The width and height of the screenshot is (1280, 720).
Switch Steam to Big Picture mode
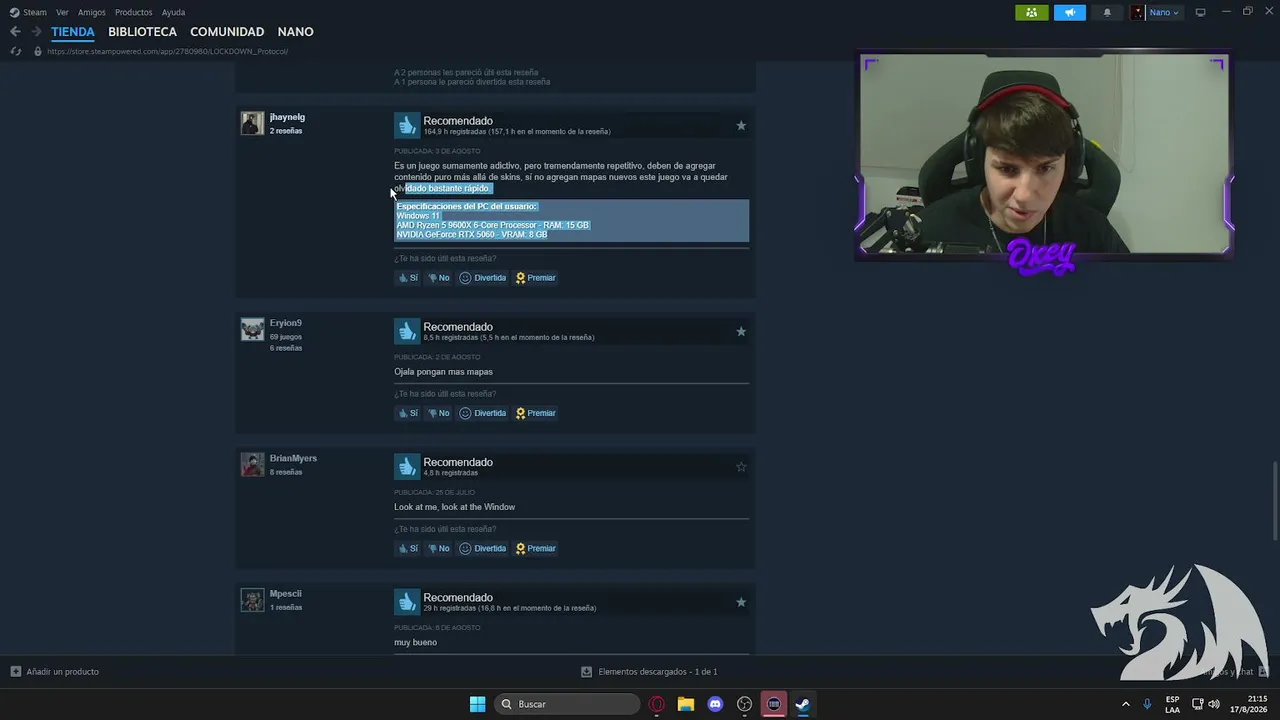pos(1201,12)
